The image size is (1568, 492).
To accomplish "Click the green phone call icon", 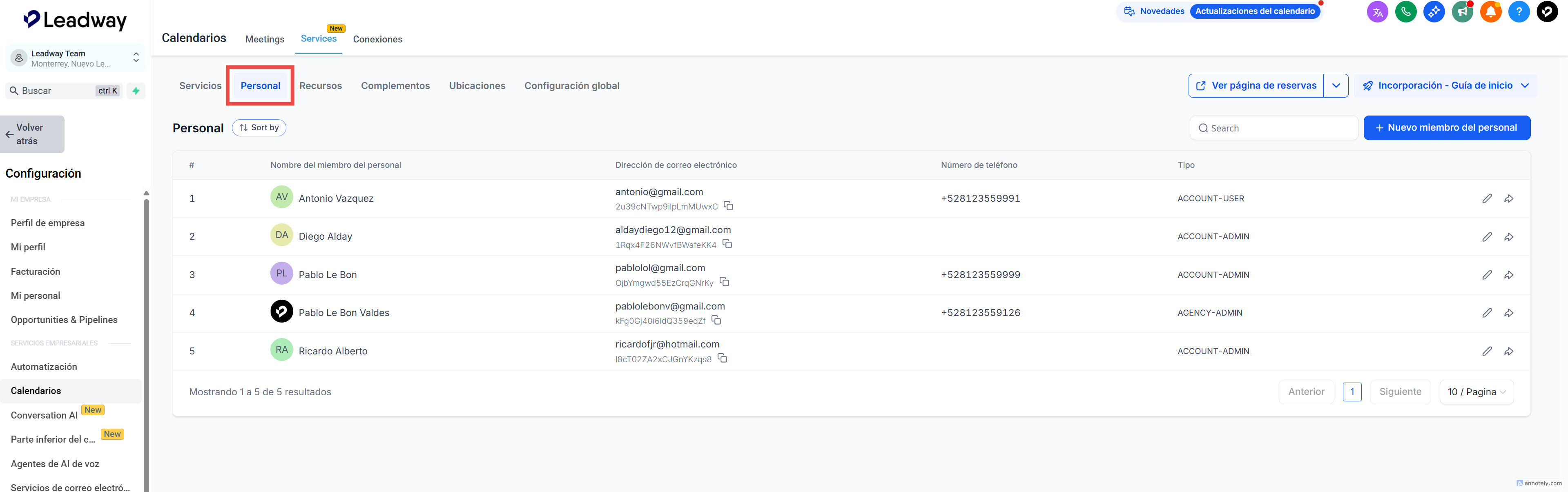I will click(1405, 11).
